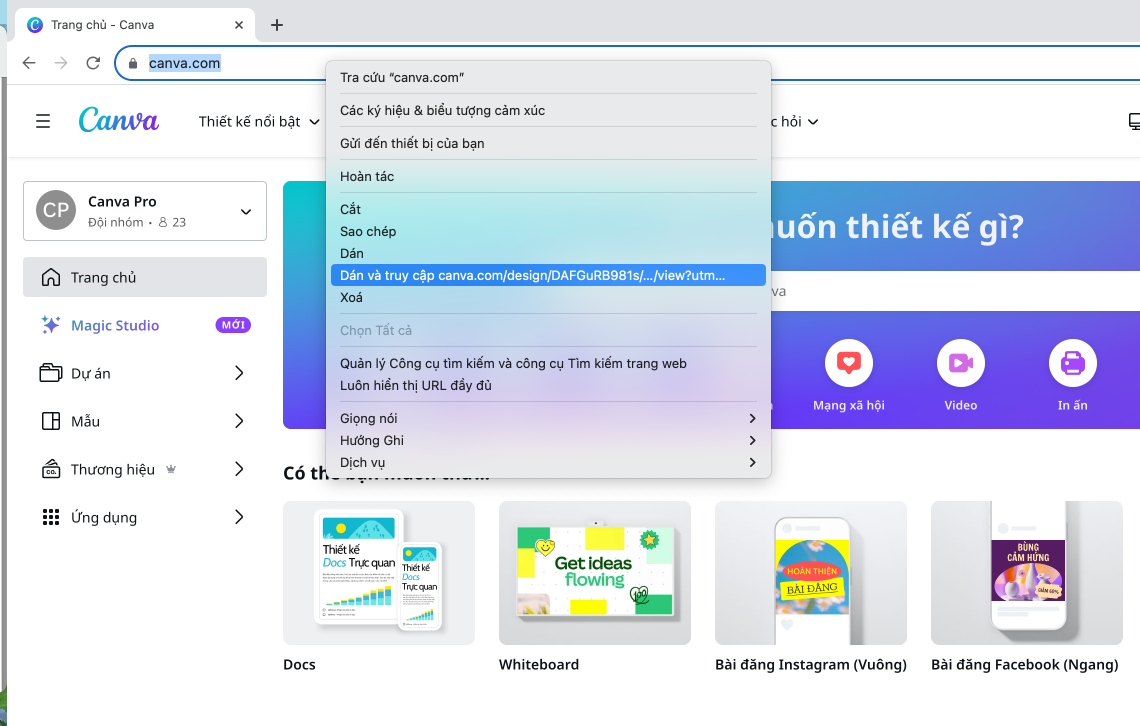Click the MỚI badge next to Magic Studio
This screenshot has width=1140, height=726.
point(233,325)
